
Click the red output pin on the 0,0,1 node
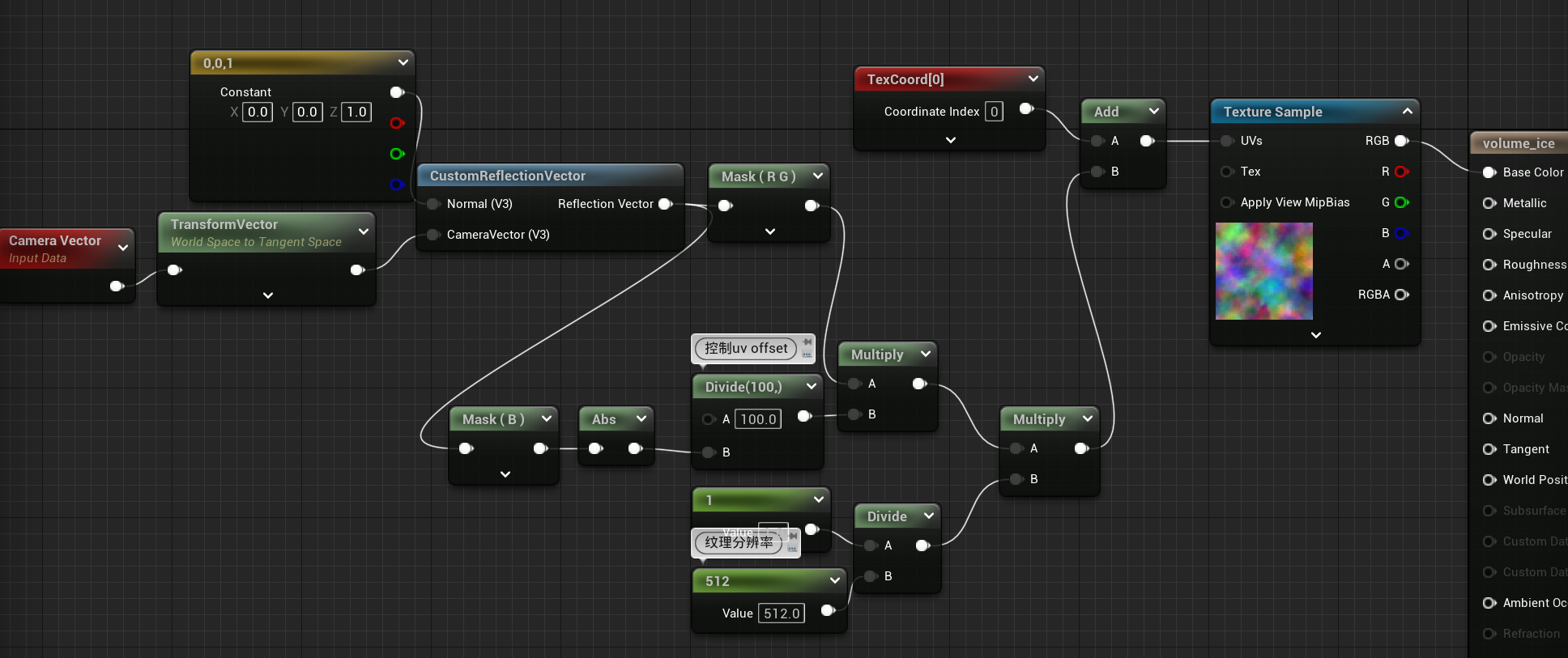[397, 123]
